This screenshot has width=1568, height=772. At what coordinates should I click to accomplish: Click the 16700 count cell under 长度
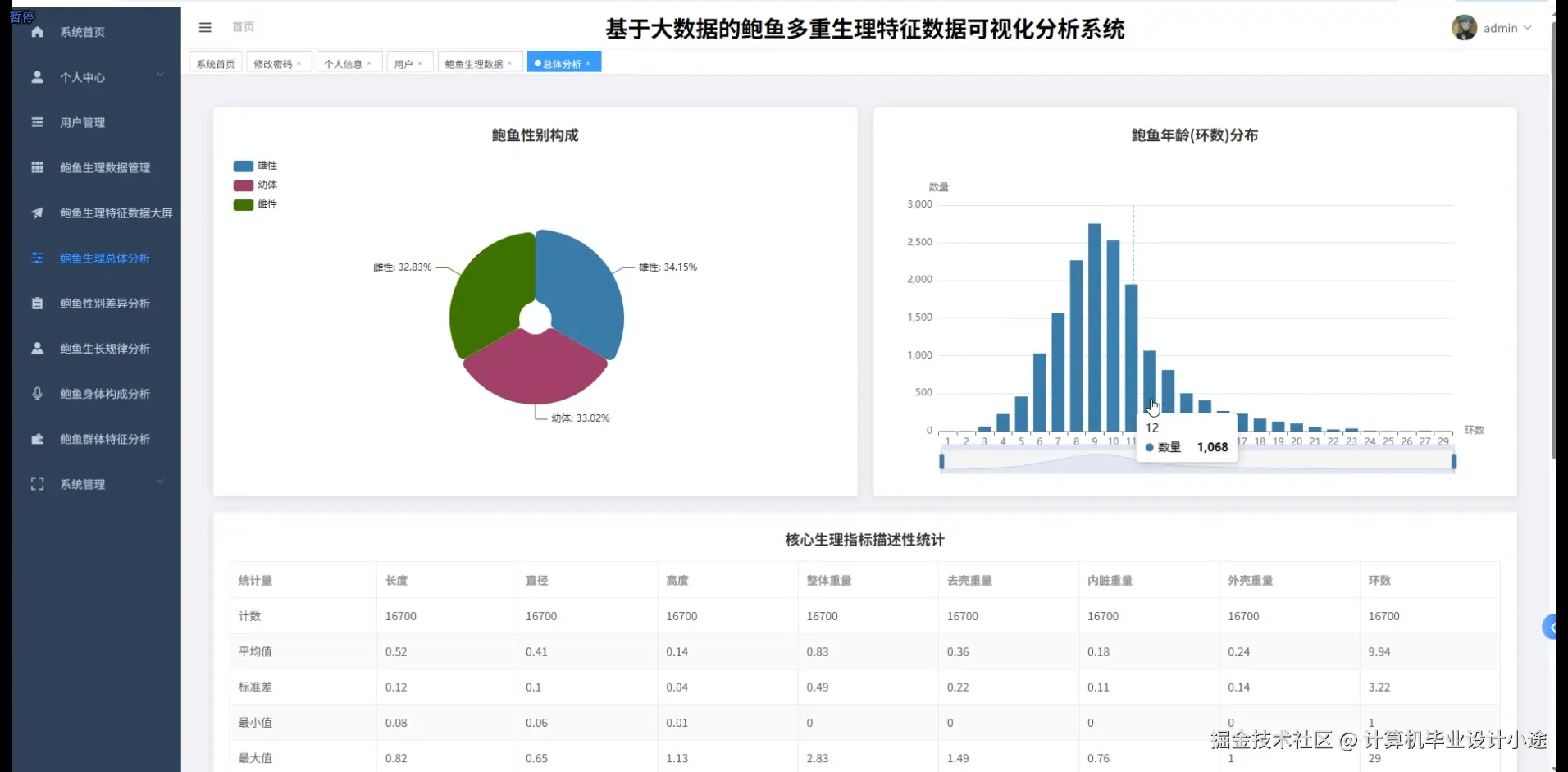click(x=401, y=616)
